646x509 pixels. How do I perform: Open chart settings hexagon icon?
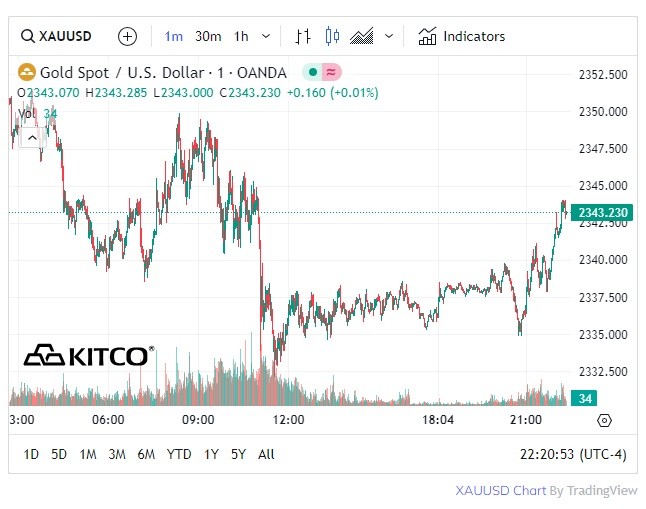(604, 420)
